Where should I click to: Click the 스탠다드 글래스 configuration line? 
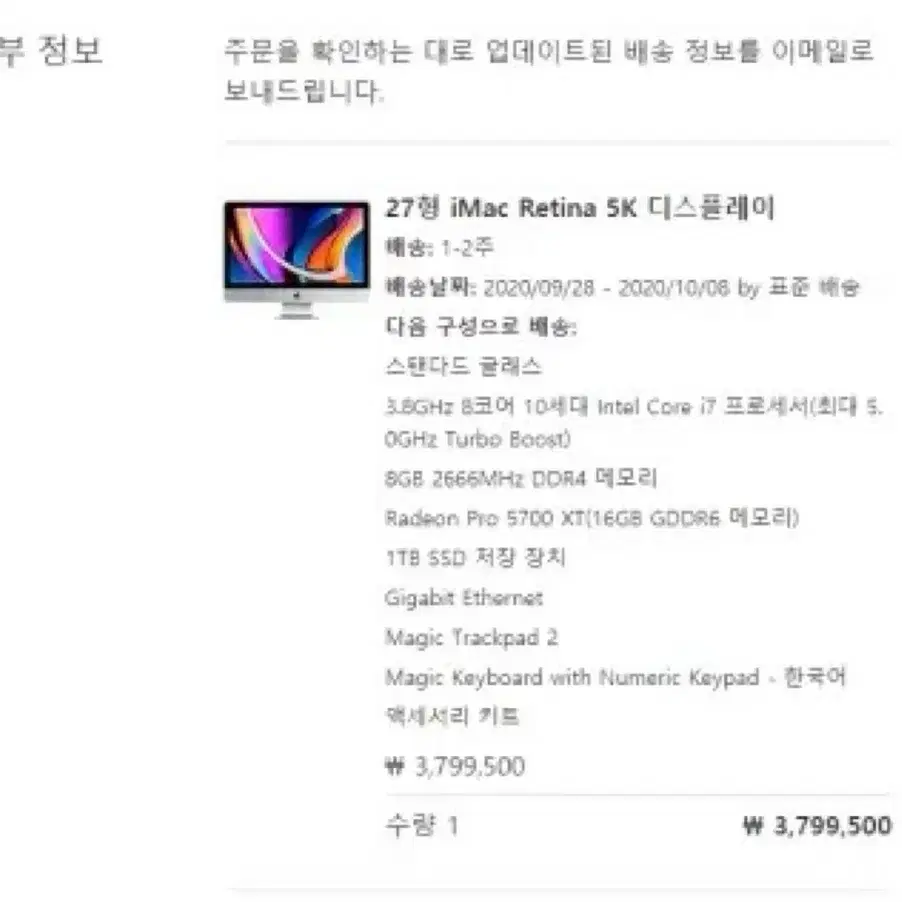pos(463,366)
